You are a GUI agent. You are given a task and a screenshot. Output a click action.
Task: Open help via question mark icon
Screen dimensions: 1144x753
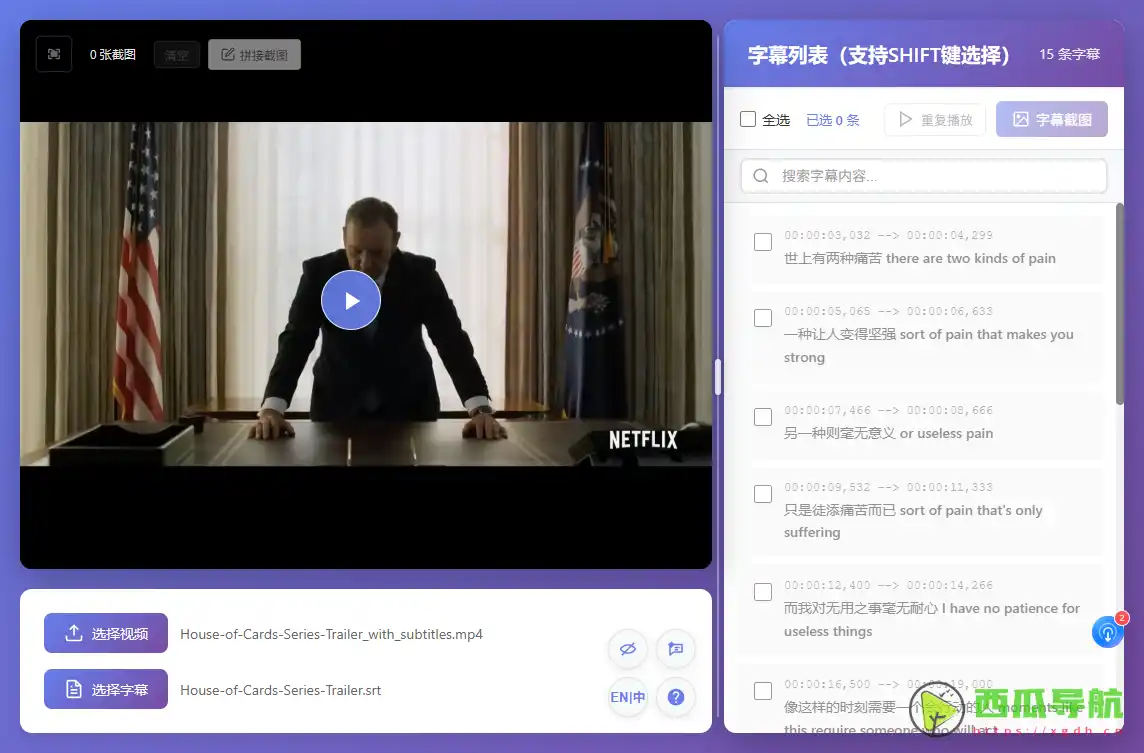pyautogui.click(x=676, y=697)
